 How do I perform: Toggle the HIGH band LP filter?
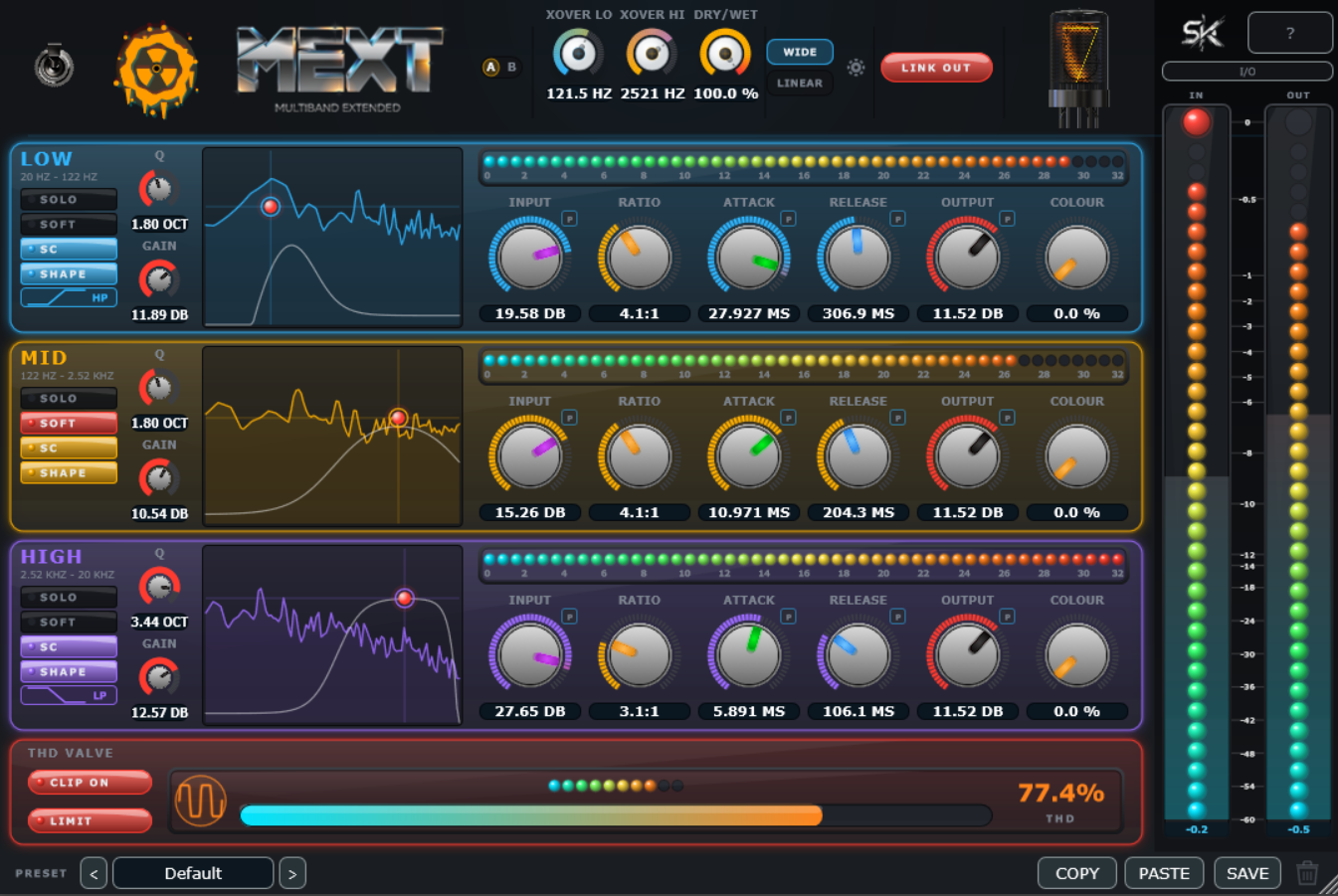point(69,695)
